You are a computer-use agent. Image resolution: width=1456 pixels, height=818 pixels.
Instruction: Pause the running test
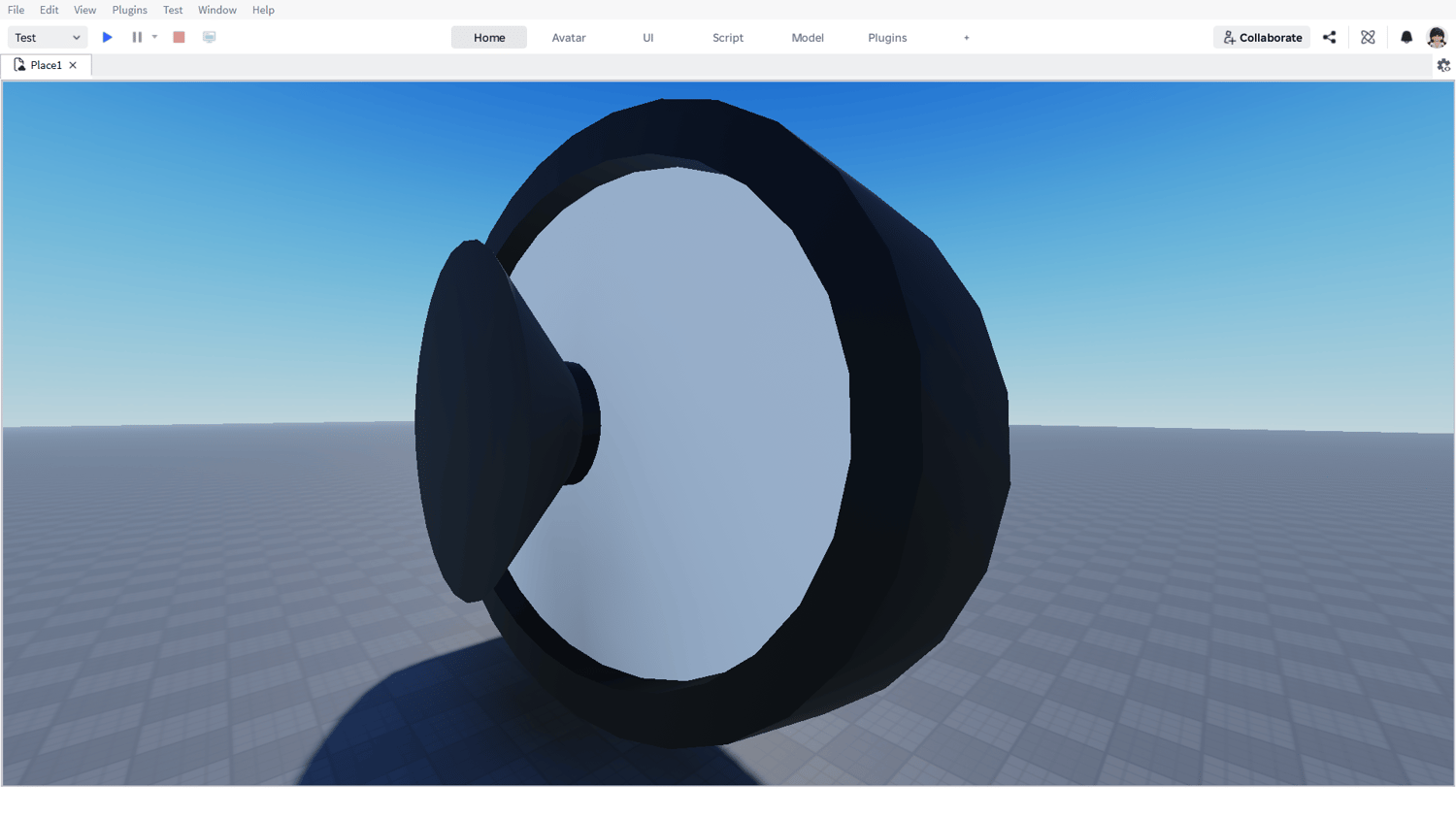(137, 37)
